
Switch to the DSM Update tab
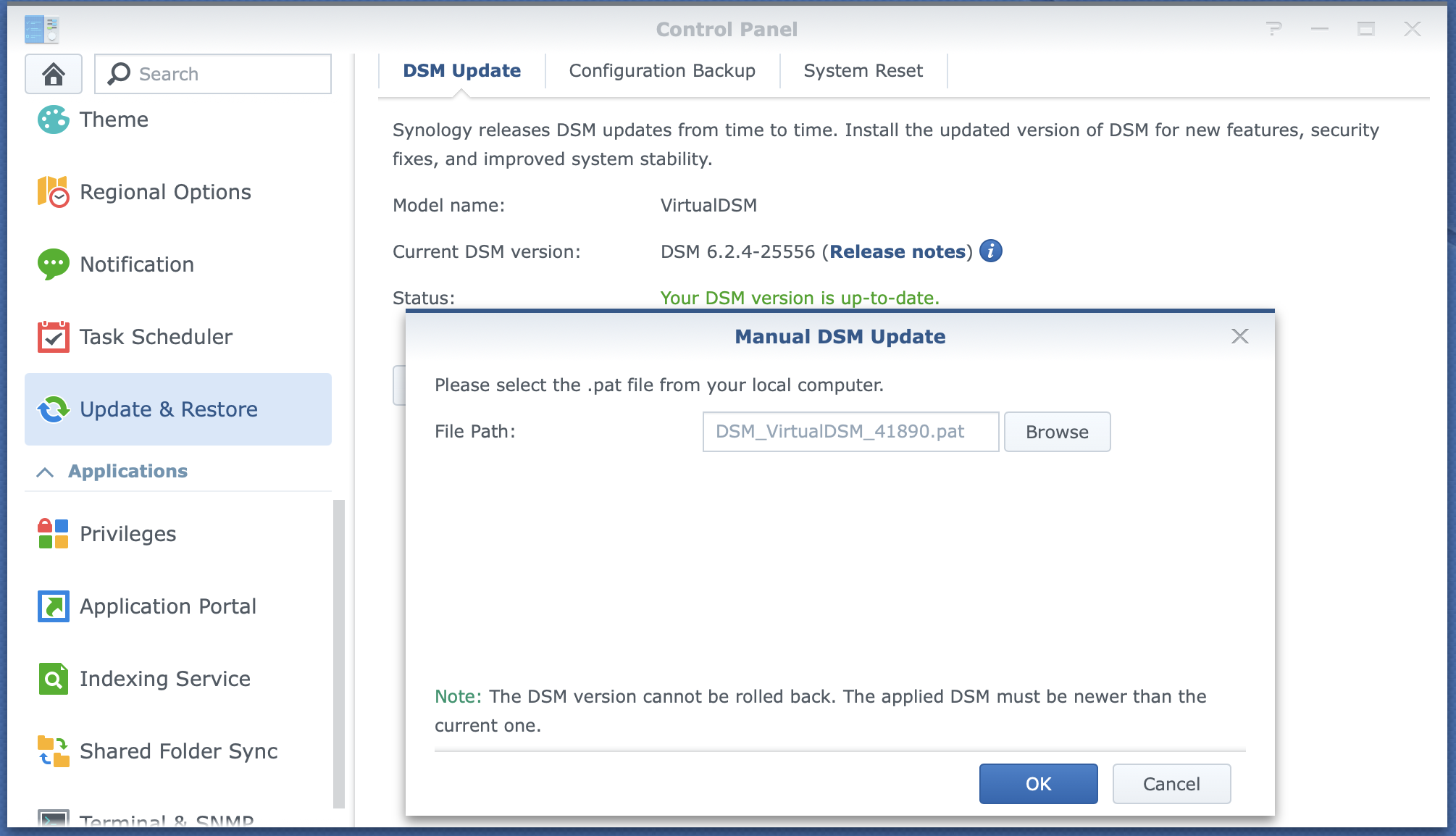(462, 71)
